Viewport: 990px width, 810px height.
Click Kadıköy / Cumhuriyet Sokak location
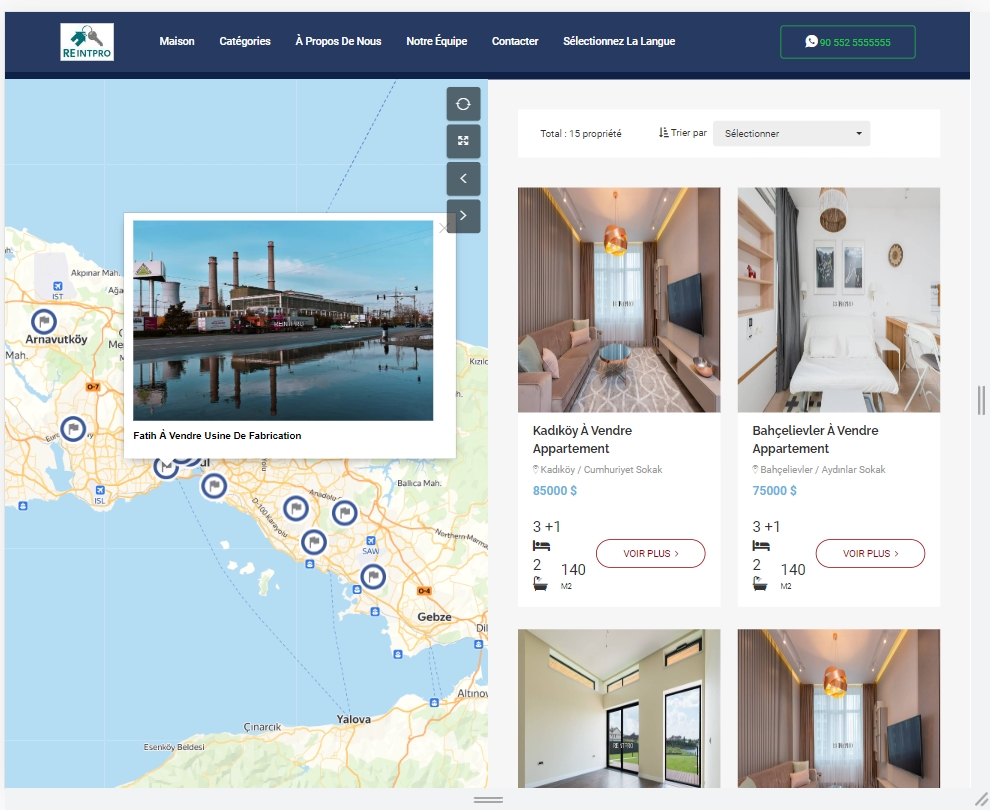tap(601, 470)
